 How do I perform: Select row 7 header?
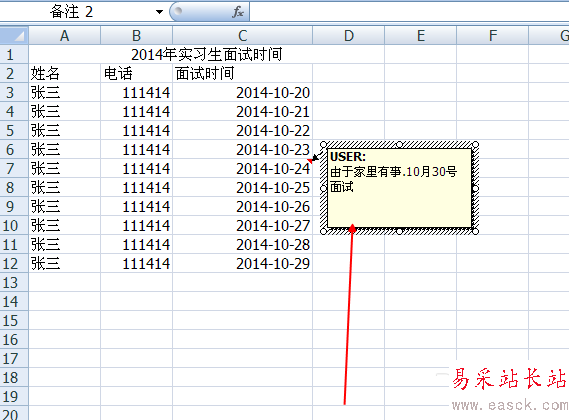click(14, 168)
